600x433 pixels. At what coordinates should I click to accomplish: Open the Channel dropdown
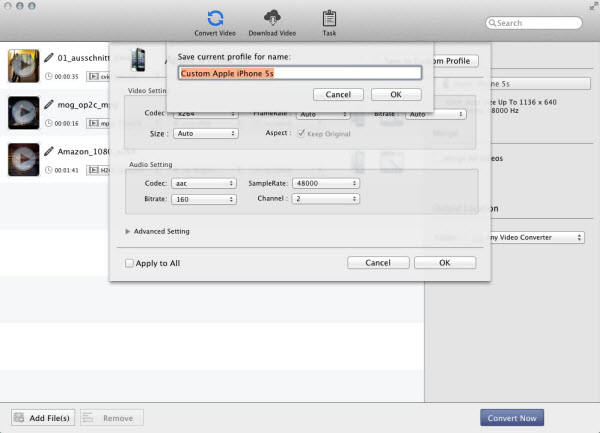pos(326,199)
